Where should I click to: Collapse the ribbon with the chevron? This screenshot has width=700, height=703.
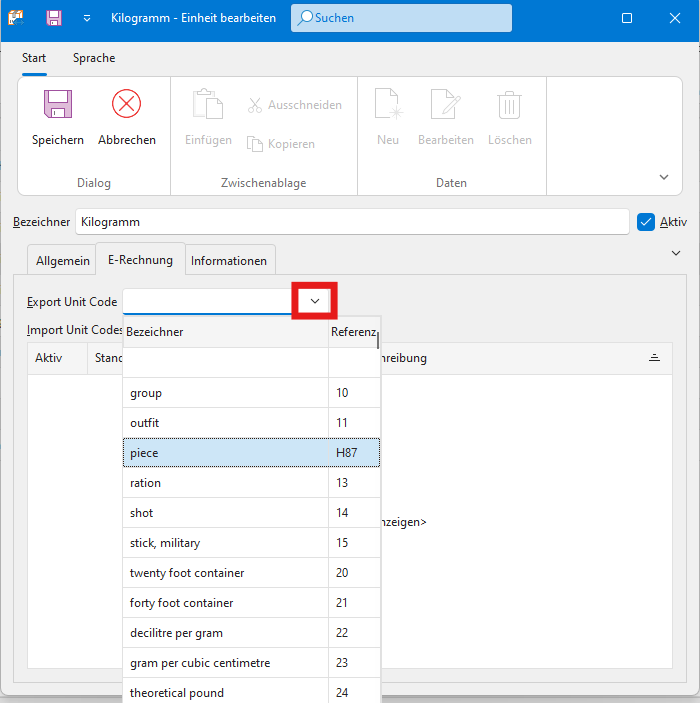[663, 177]
